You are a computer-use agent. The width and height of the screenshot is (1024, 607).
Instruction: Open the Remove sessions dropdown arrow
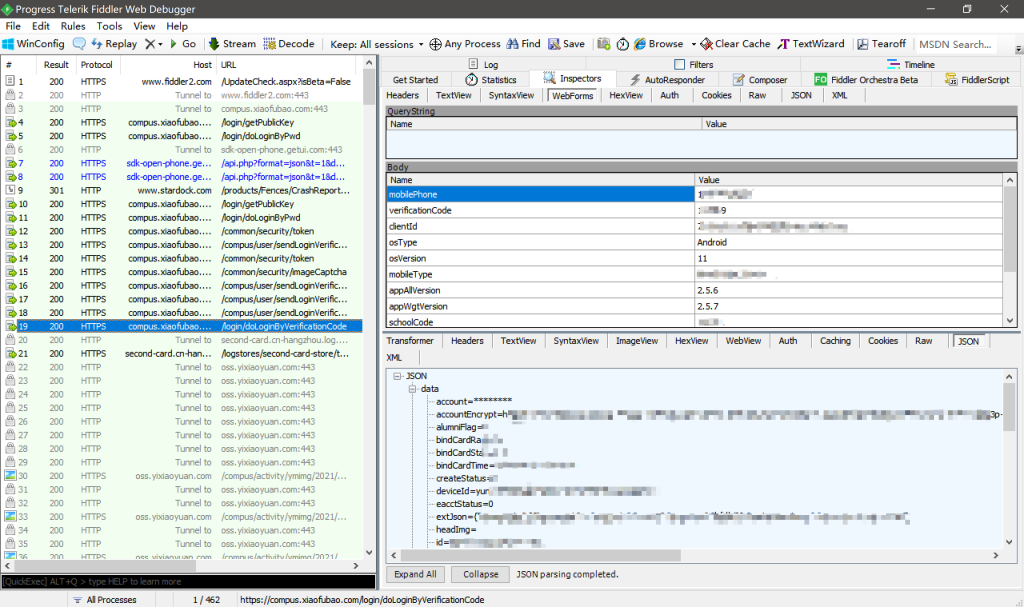point(160,44)
